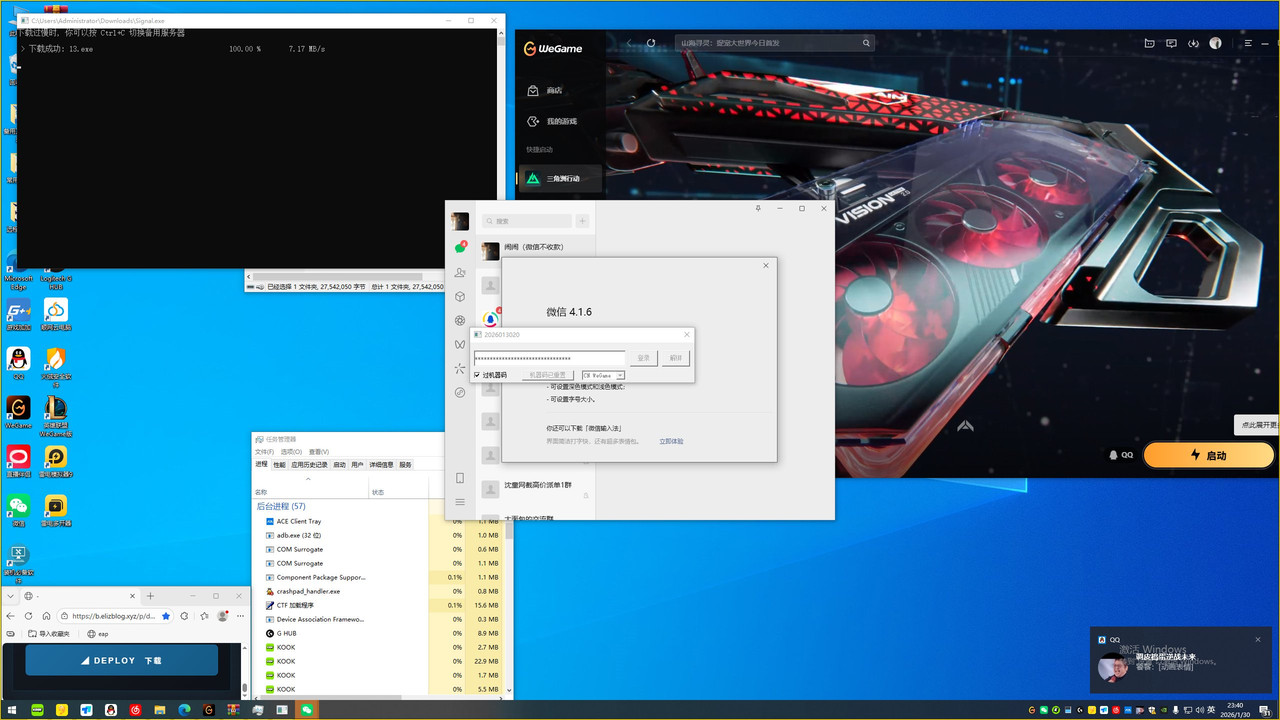1280x720 pixels.
Task: Open the WeGame messages icon
Action: pos(1171,43)
